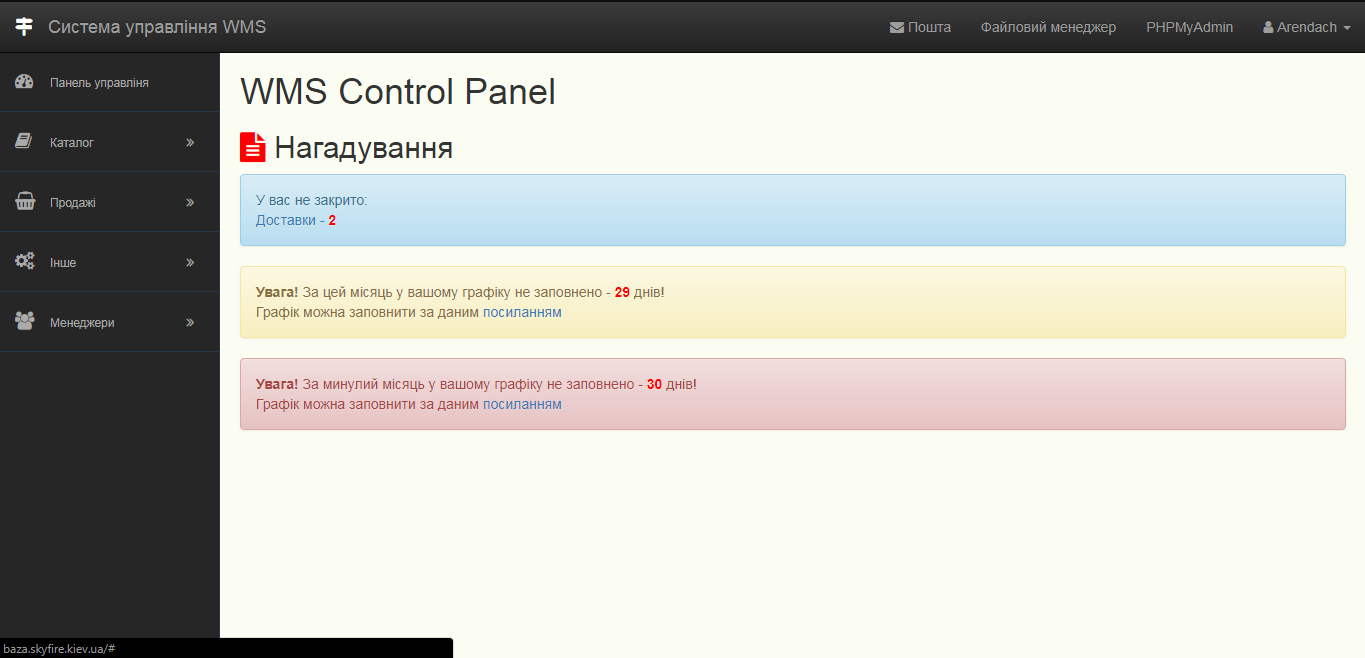Click the book icon beside Каталог
The image size is (1365, 658).
point(24,142)
